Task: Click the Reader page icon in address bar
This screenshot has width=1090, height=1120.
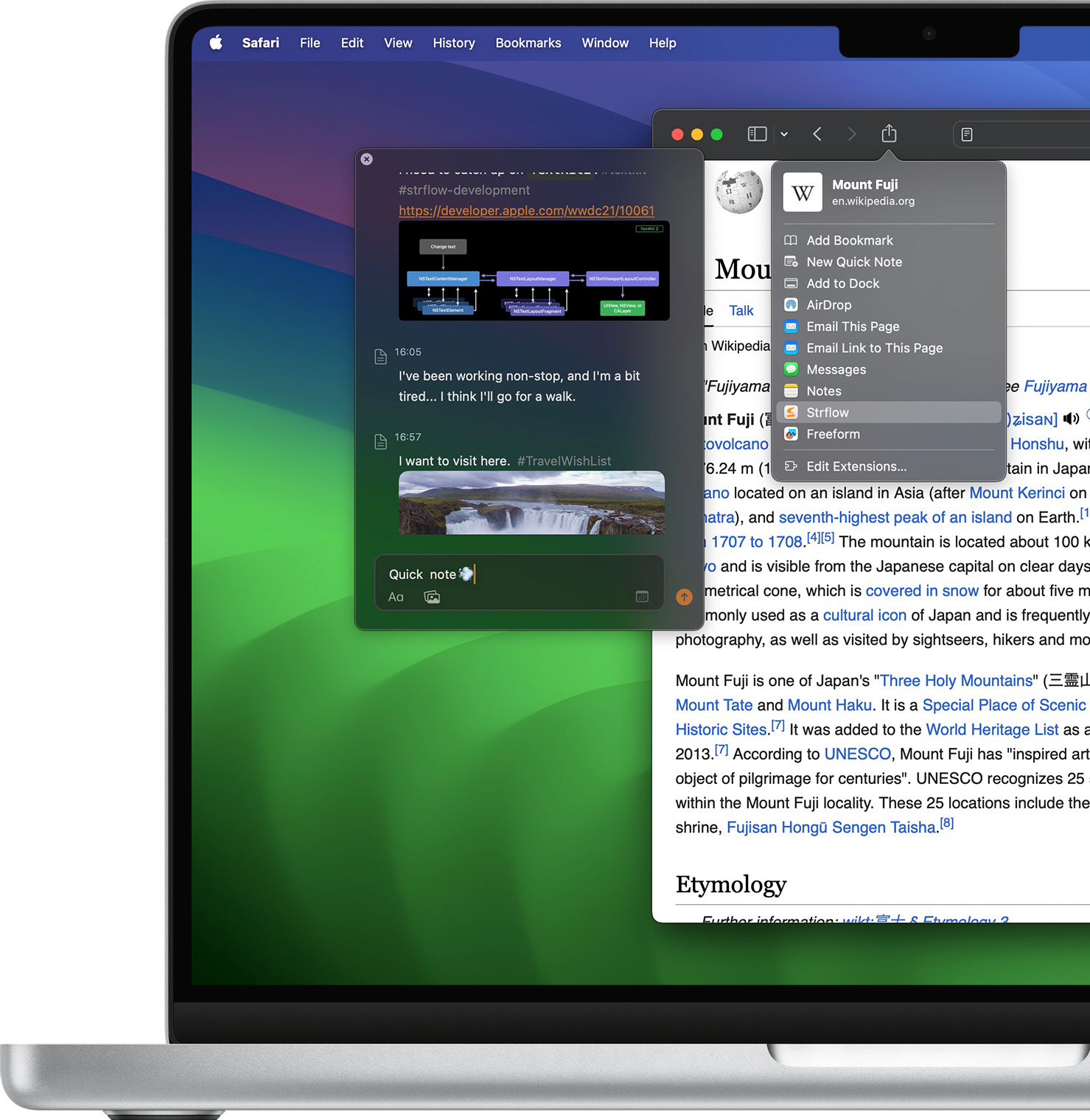Action: (x=967, y=134)
